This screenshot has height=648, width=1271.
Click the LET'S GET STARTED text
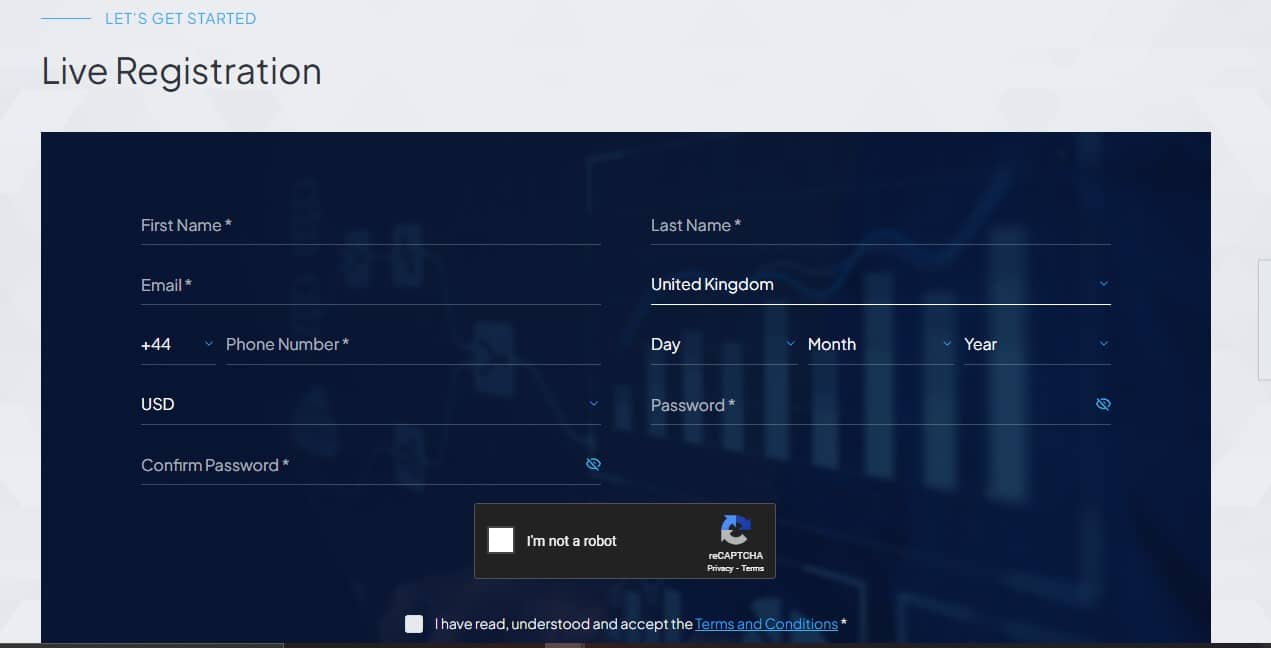(x=180, y=19)
